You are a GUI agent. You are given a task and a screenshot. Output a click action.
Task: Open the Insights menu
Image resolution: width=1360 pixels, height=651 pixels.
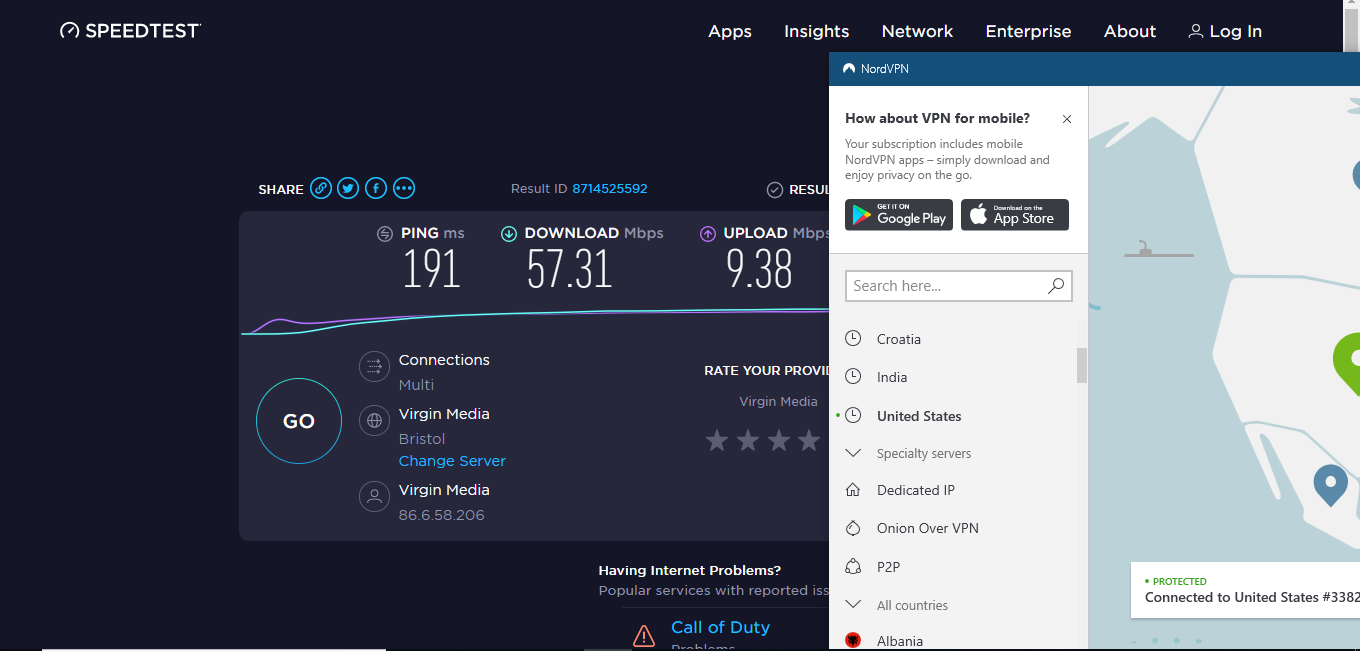[x=816, y=31]
